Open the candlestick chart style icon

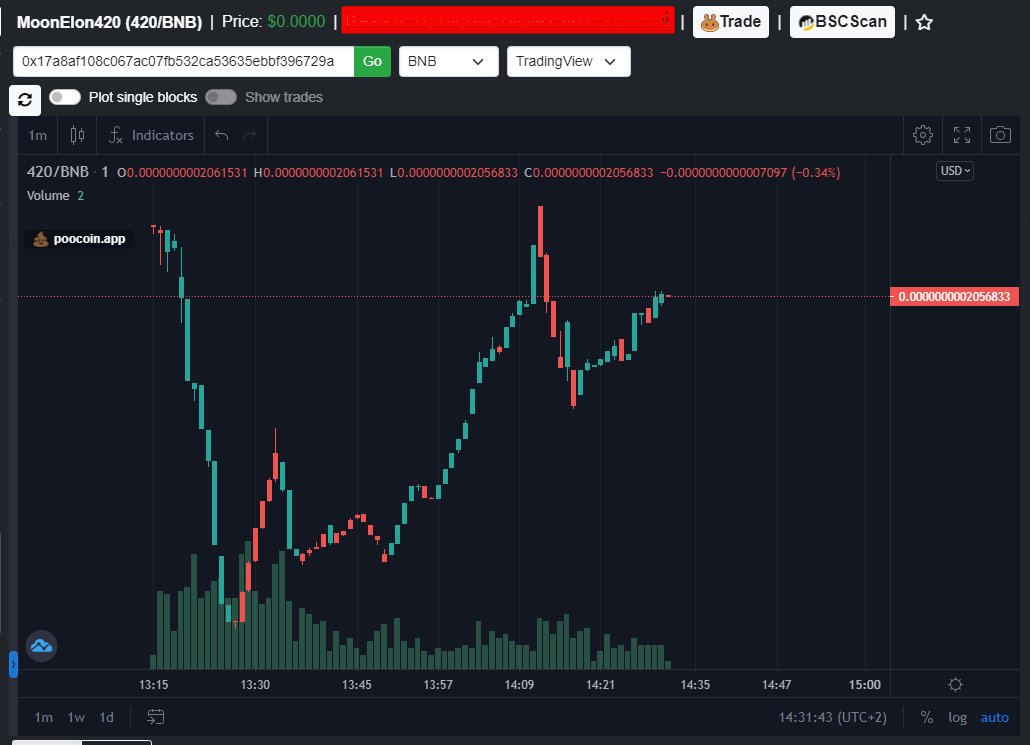pos(77,135)
